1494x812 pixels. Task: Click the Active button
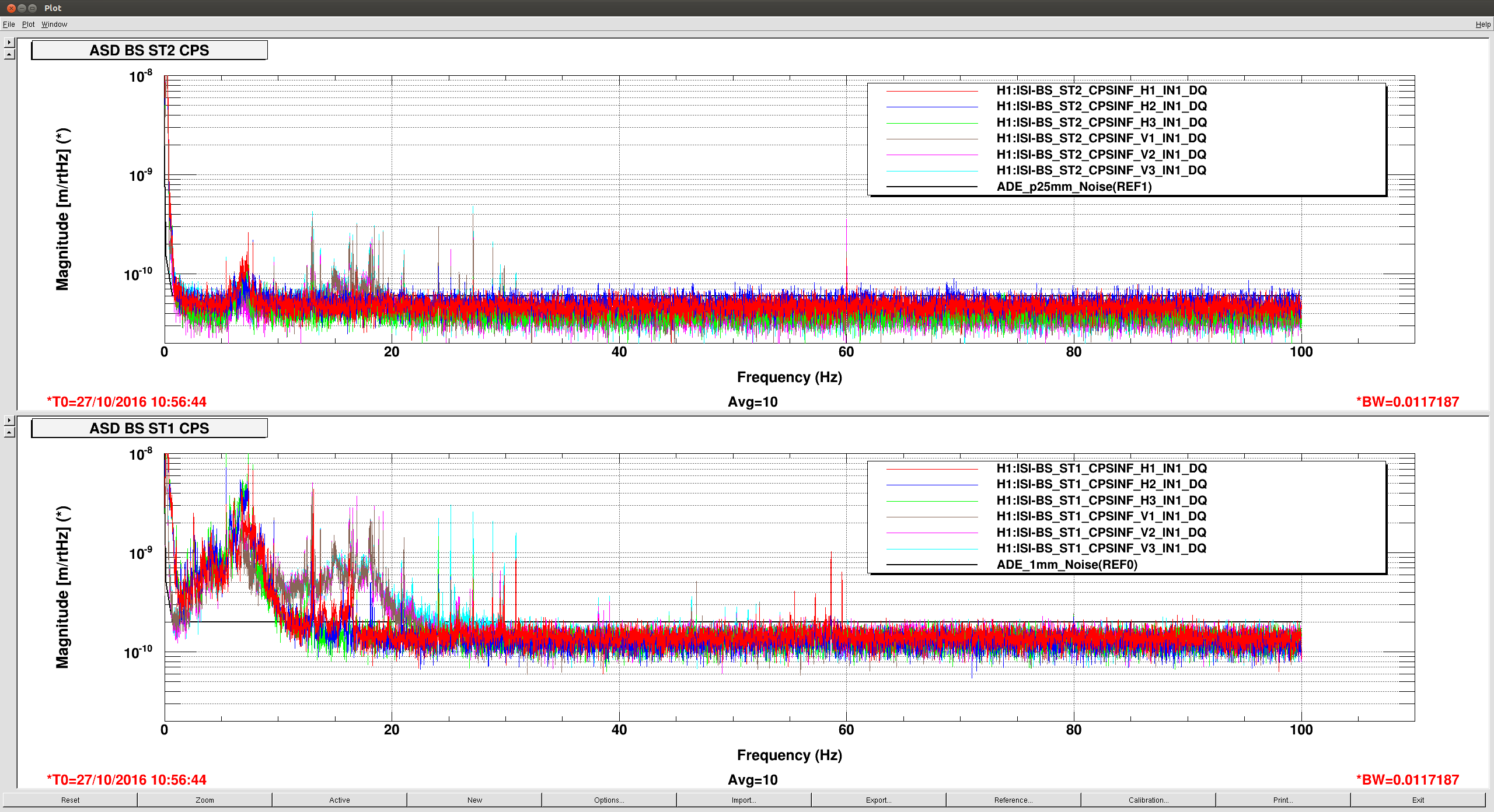coord(340,800)
